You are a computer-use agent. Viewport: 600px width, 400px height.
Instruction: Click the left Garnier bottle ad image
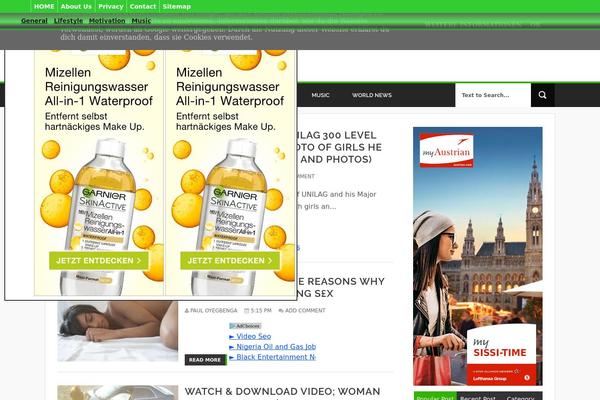[x=99, y=173]
